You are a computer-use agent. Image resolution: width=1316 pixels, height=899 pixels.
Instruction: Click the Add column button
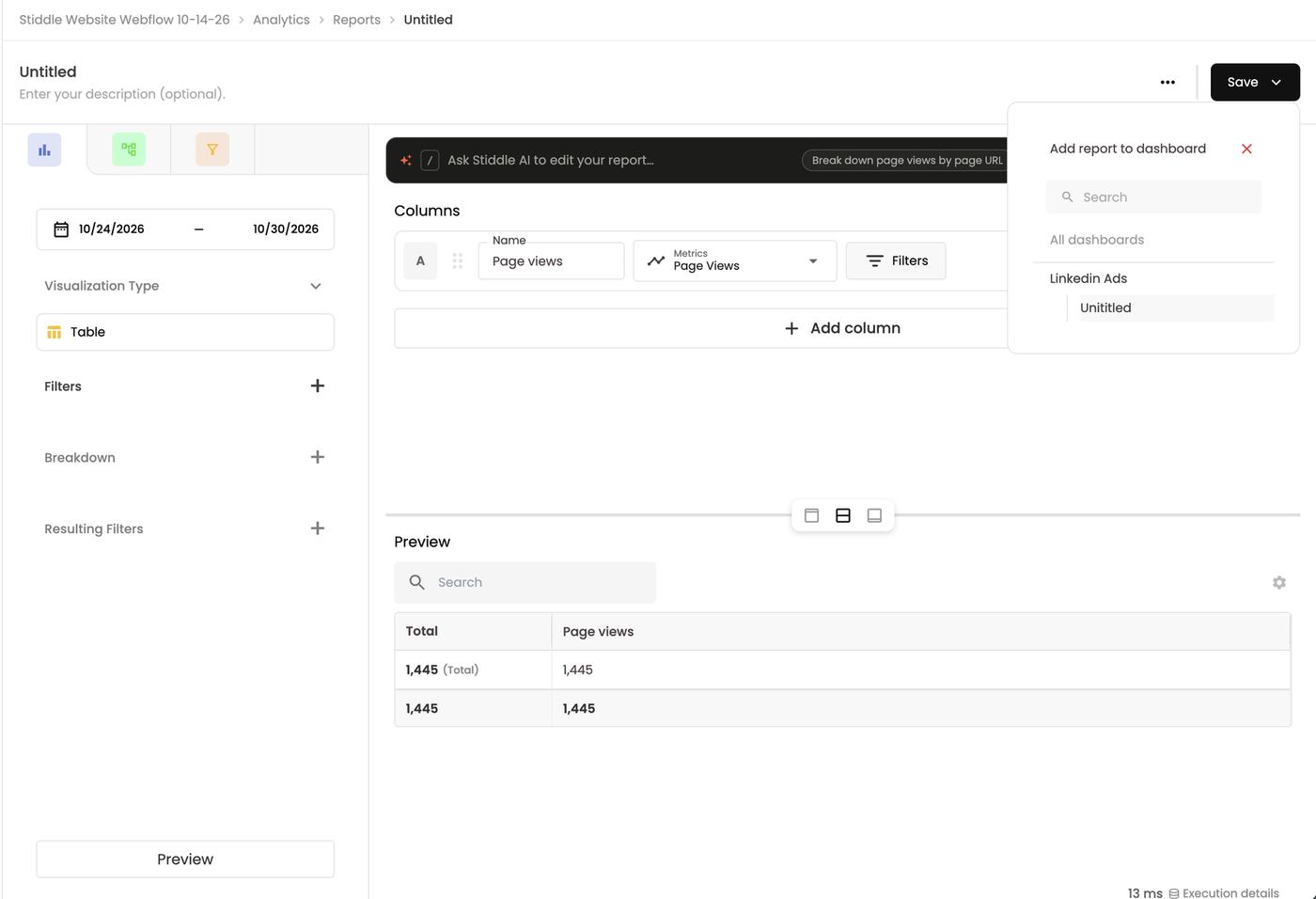(x=842, y=328)
